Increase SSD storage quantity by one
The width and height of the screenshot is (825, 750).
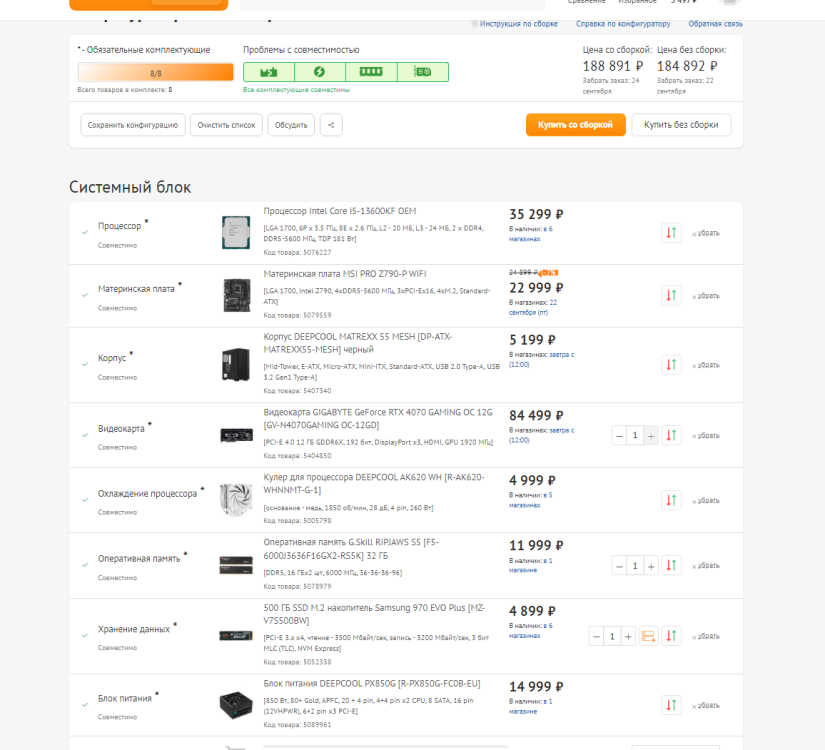click(628, 636)
